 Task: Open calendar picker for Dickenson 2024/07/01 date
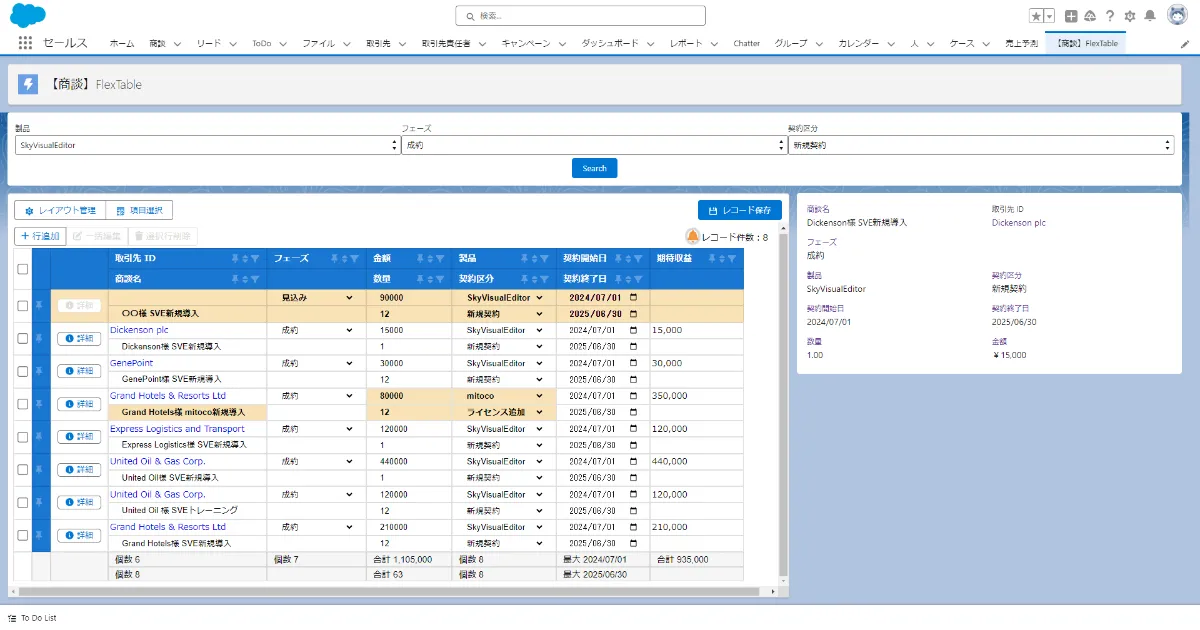(x=633, y=330)
